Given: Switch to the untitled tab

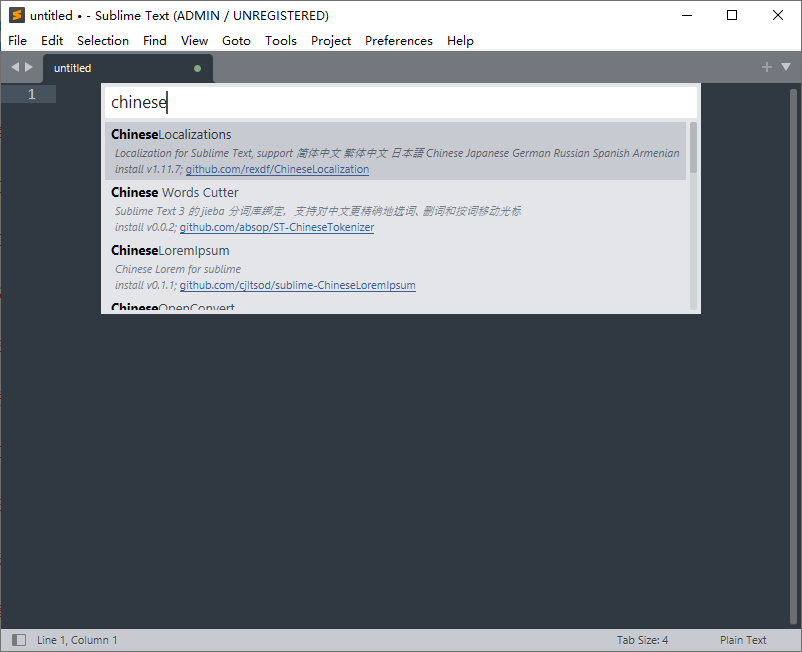Looking at the screenshot, I should (x=128, y=69).
